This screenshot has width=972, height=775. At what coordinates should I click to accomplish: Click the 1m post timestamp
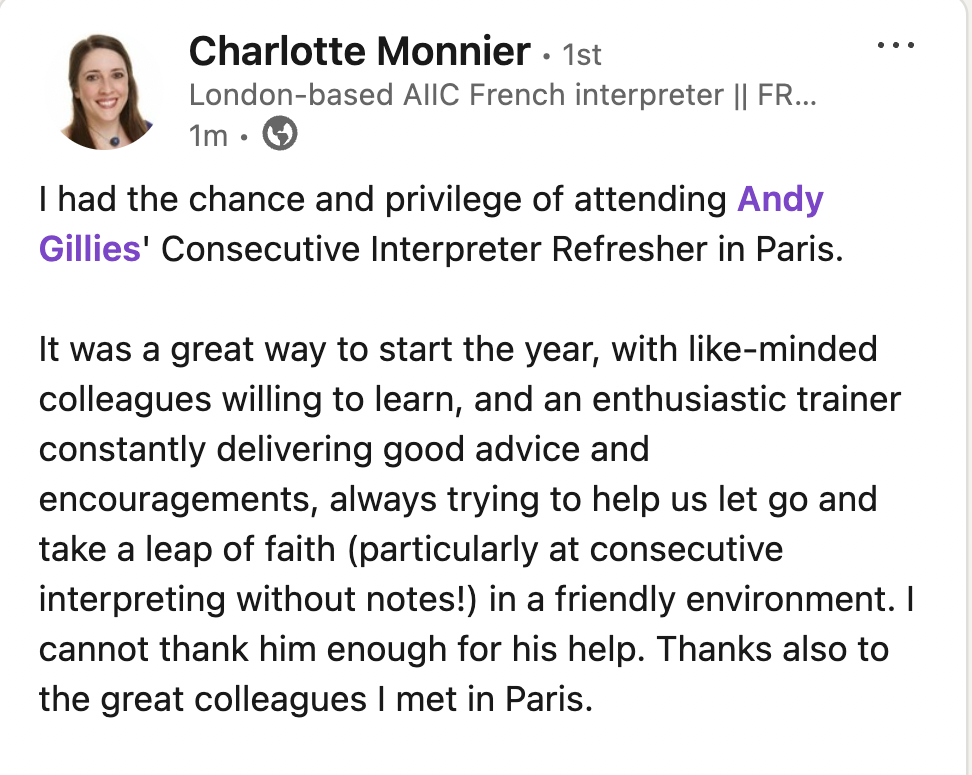coord(208,135)
